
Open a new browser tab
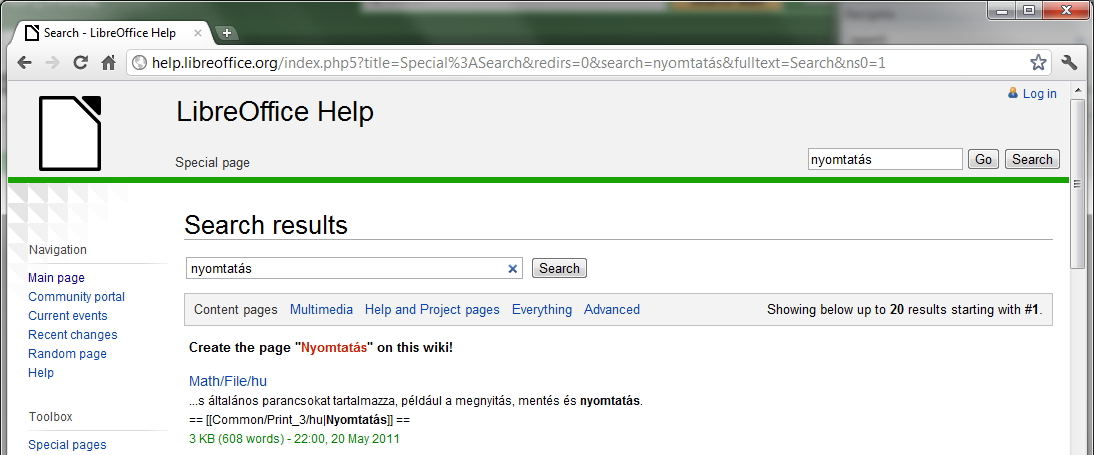pos(226,33)
